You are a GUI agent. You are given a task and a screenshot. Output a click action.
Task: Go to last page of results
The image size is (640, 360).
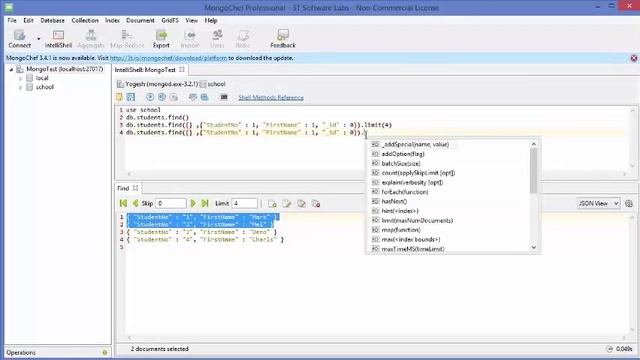tap(205, 203)
